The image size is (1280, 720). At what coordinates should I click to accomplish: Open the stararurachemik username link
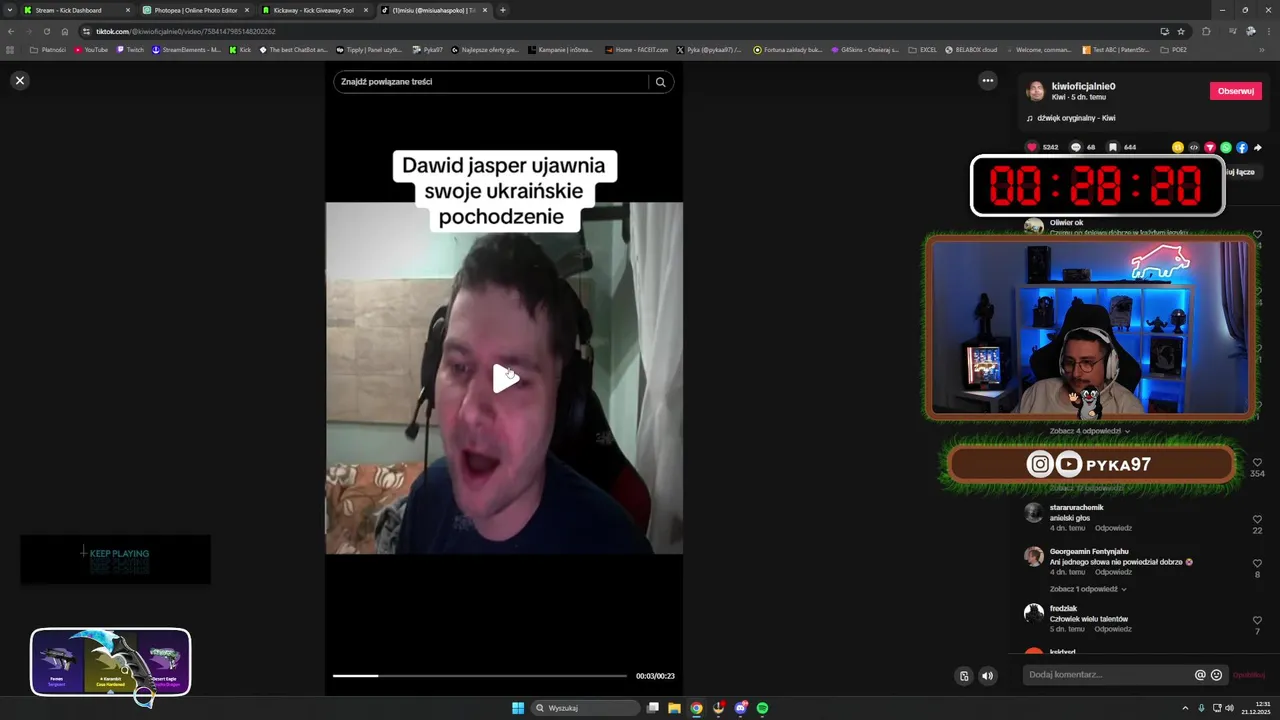[1076, 507]
